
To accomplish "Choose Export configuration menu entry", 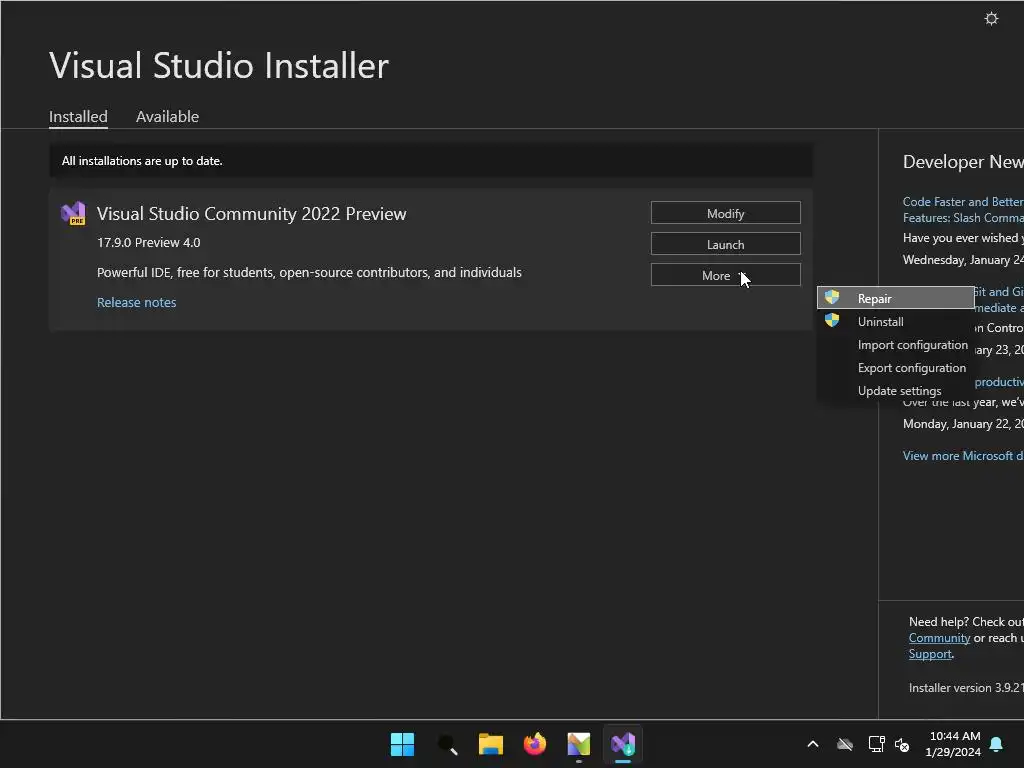I will [895, 368].
